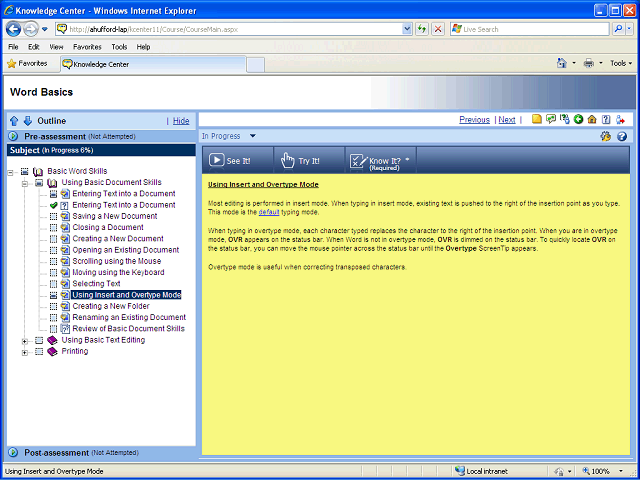
Task: Open the IE Tools dropdown in command bar
Action: (621, 63)
